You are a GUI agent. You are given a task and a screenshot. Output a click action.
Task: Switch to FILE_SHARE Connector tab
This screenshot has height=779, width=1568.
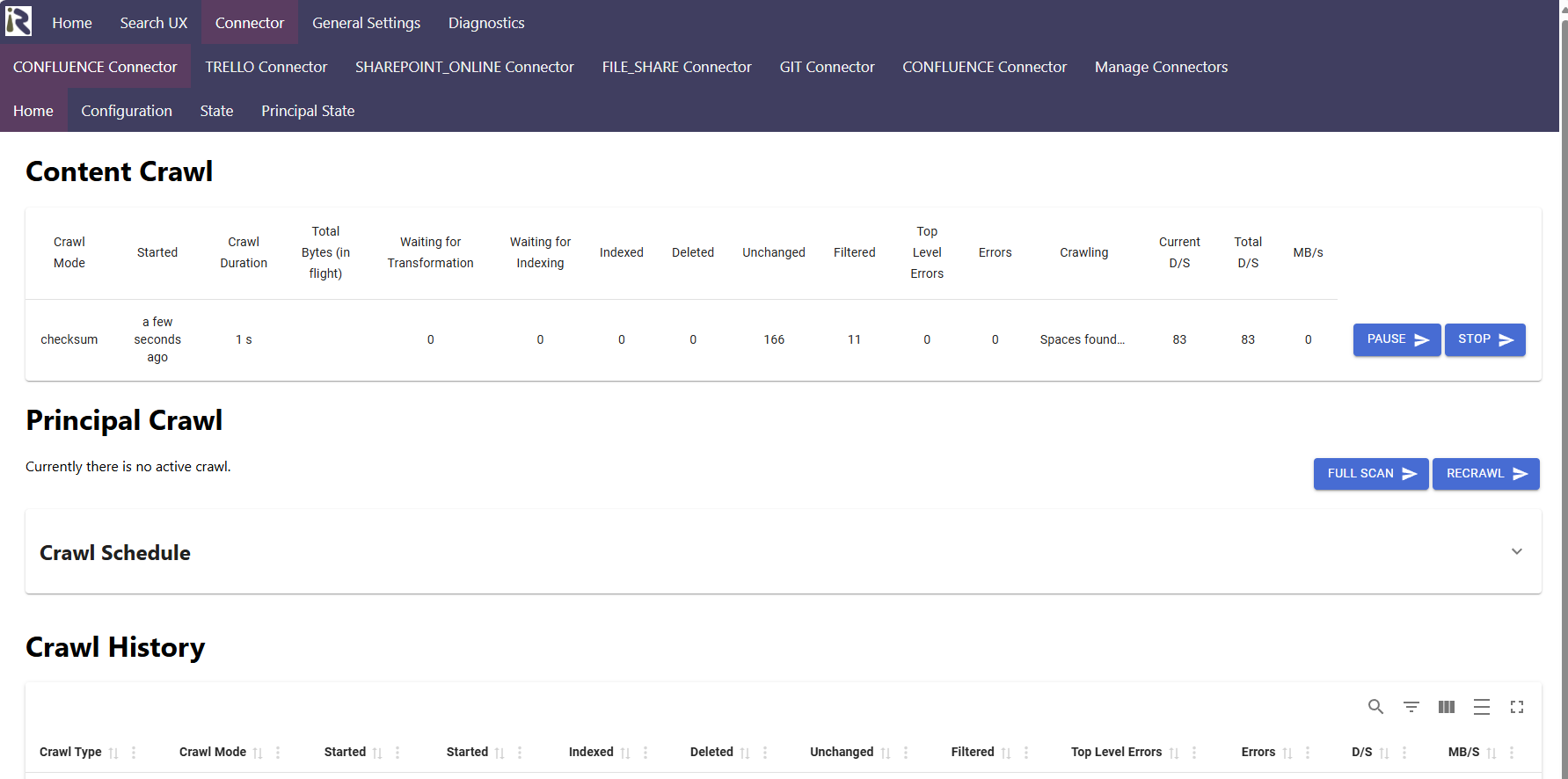point(676,67)
